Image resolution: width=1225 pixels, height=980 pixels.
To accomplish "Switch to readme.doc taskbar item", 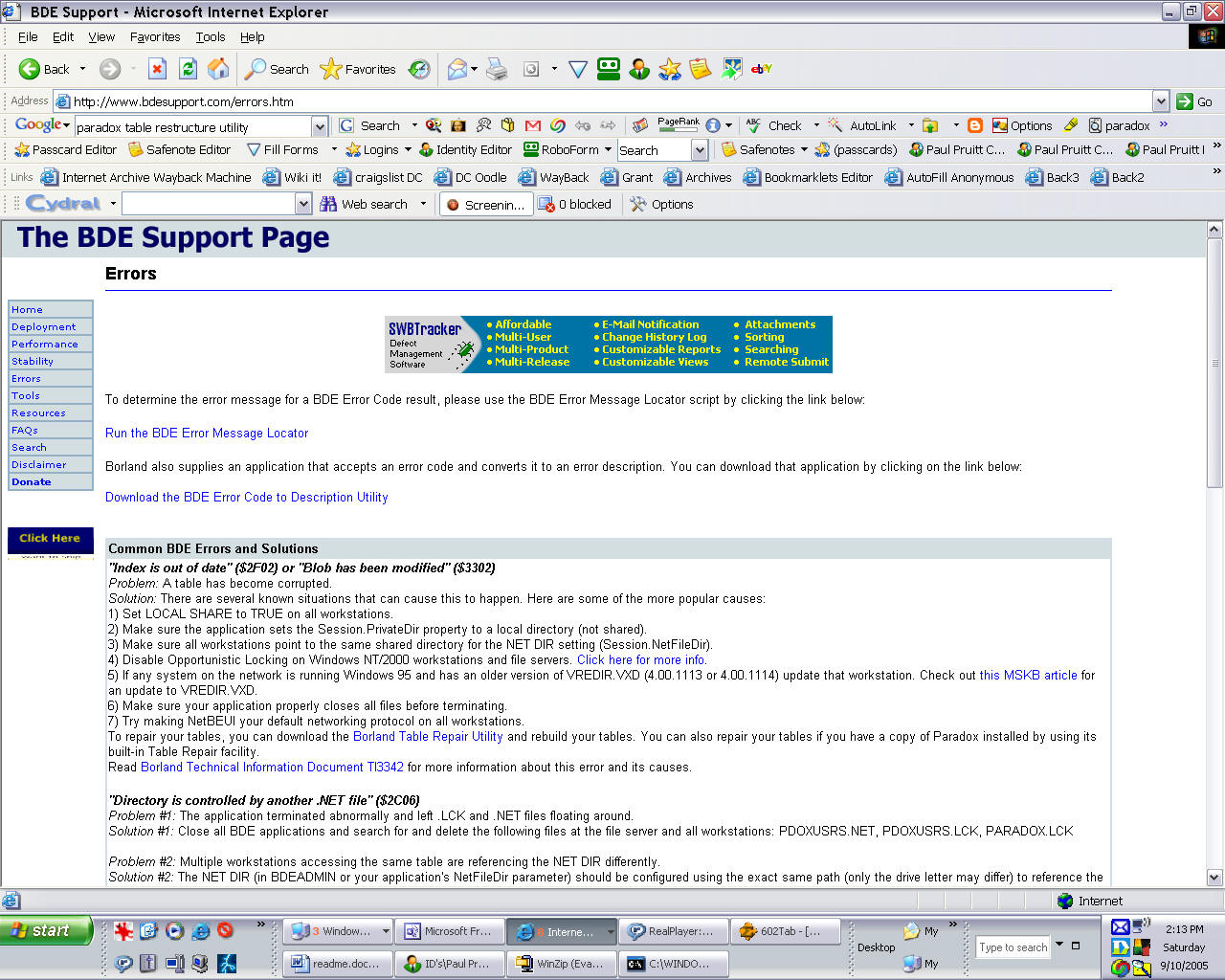I will click(x=339, y=964).
